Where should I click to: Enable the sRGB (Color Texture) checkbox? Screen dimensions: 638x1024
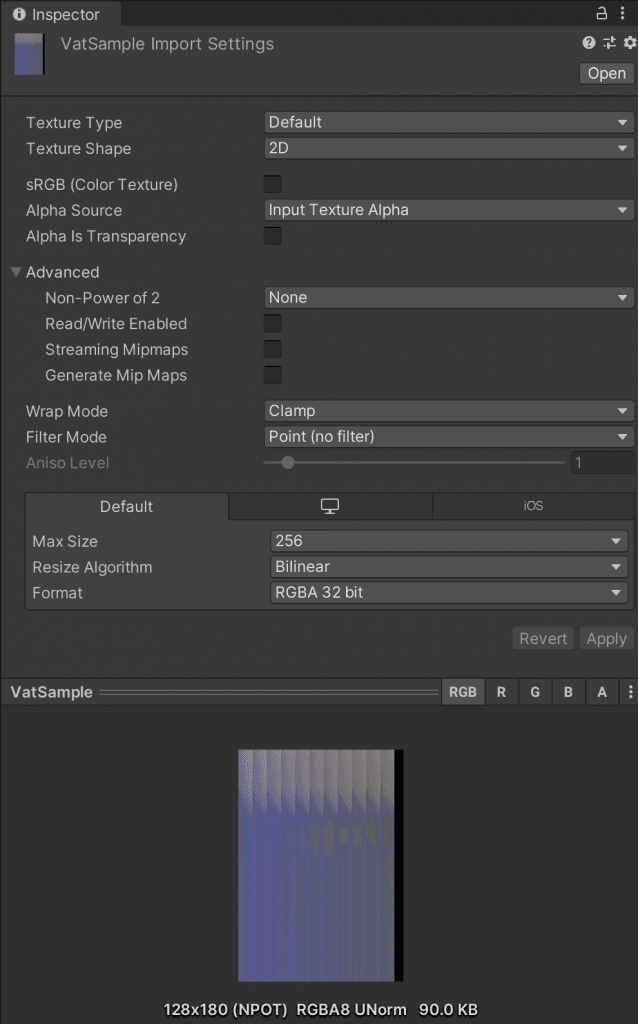coord(272,184)
